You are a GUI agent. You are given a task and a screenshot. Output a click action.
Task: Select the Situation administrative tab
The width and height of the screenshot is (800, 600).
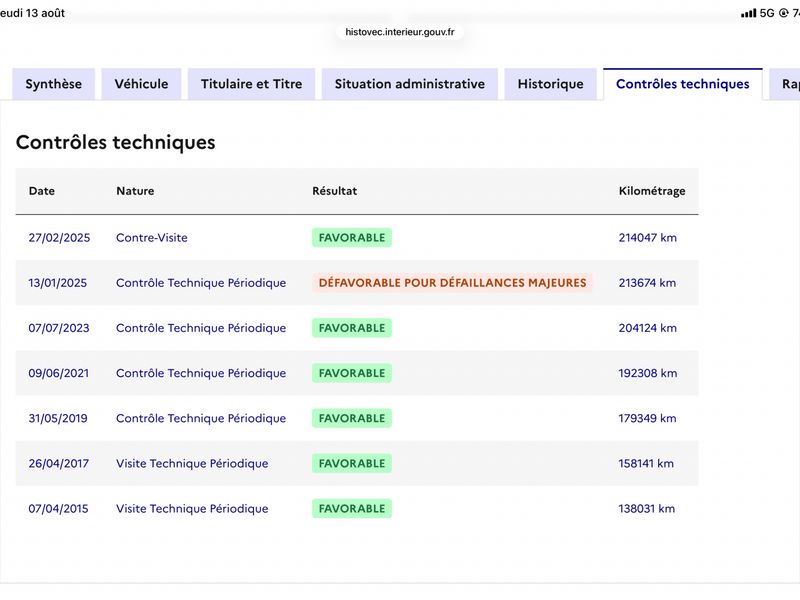click(x=410, y=84)
